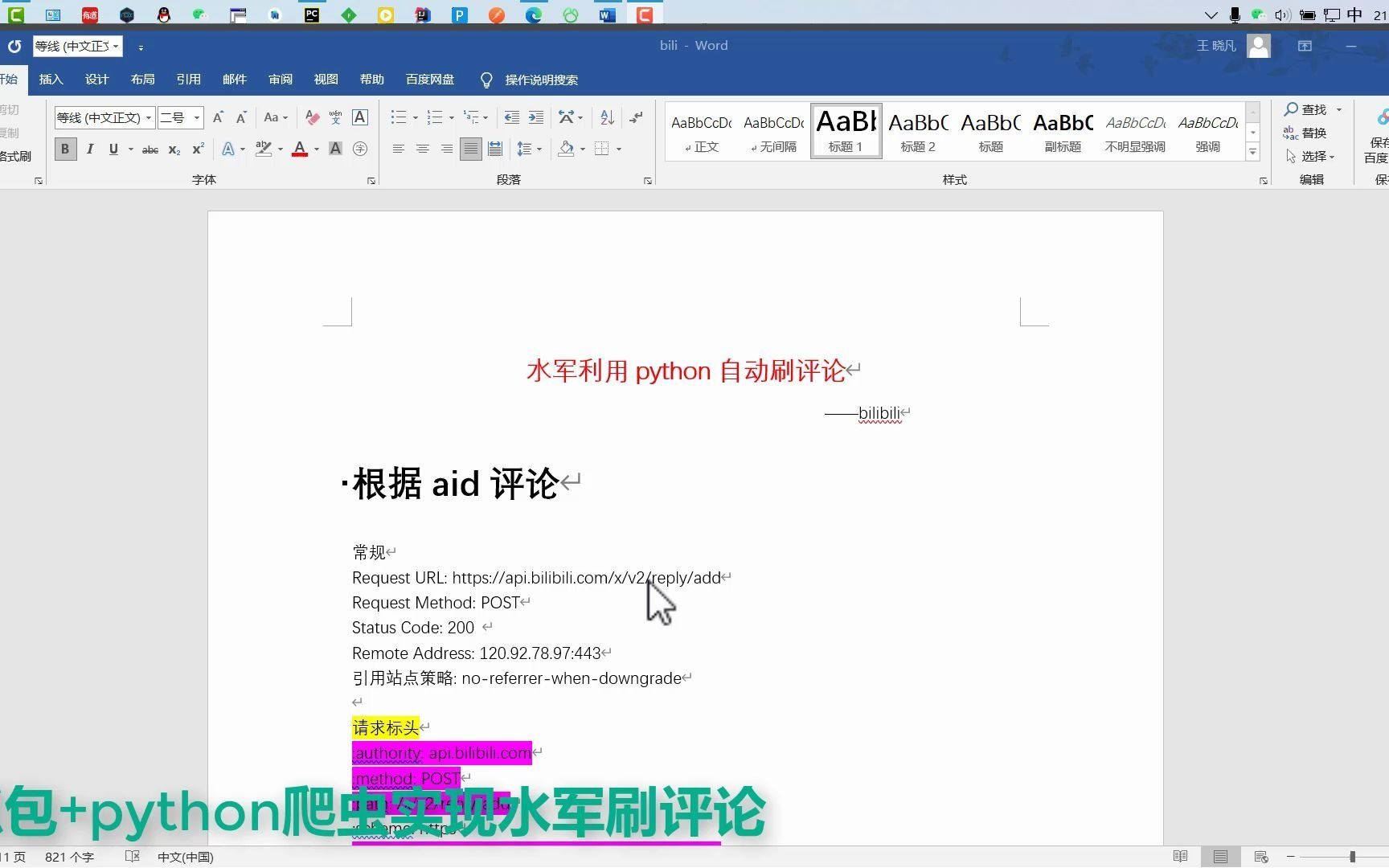Open 设计 ribbon tab
This screenshot has width=1389, height=868.
click(x=96, y=80)
